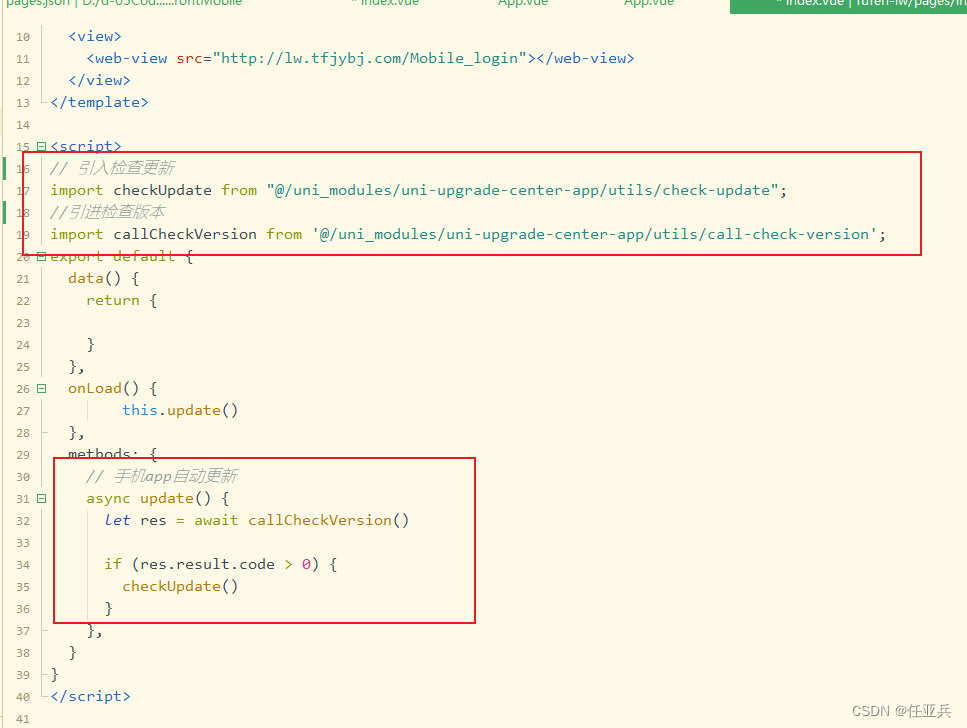Click the opening <web-view tag name on line 11
Image resolution: width=967 pixels, height=728 pixels.
coord(126,59)
